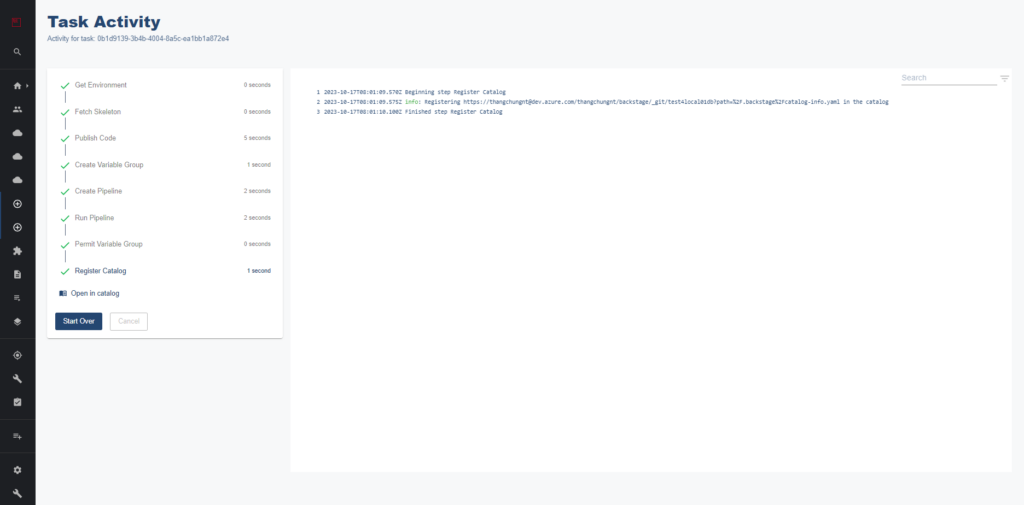Screen dimensions: 1024x505
Task: Click the red logo at the sidebar top
Action: point(17,20)
